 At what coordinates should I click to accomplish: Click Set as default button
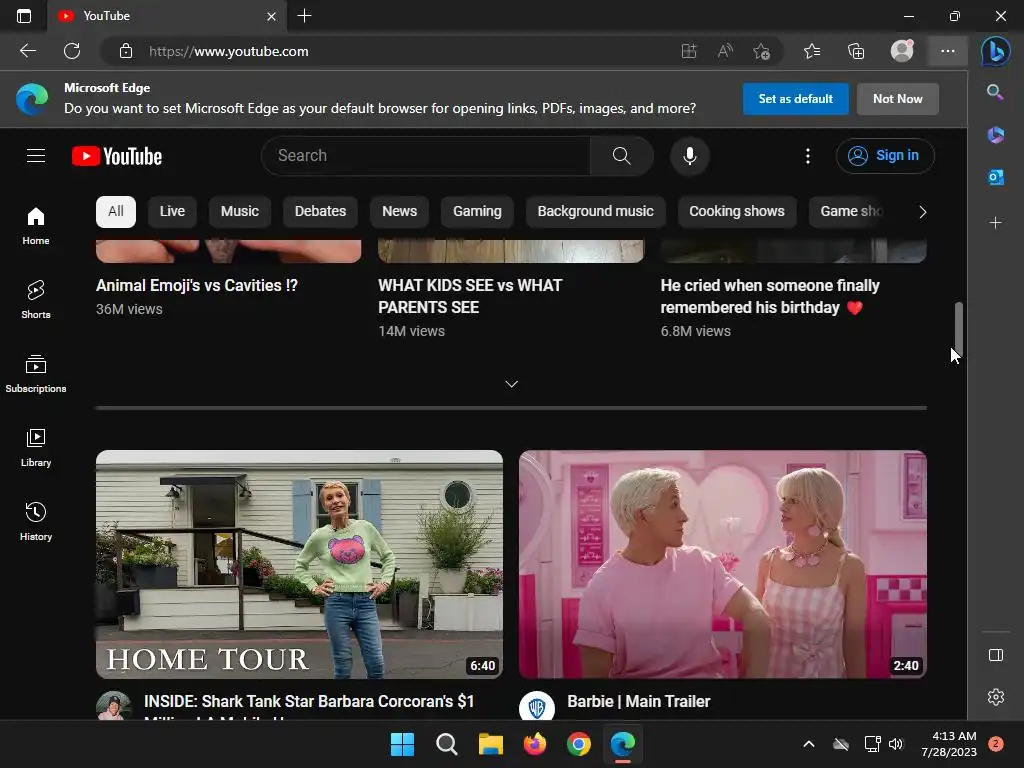[x=795, y=99]
